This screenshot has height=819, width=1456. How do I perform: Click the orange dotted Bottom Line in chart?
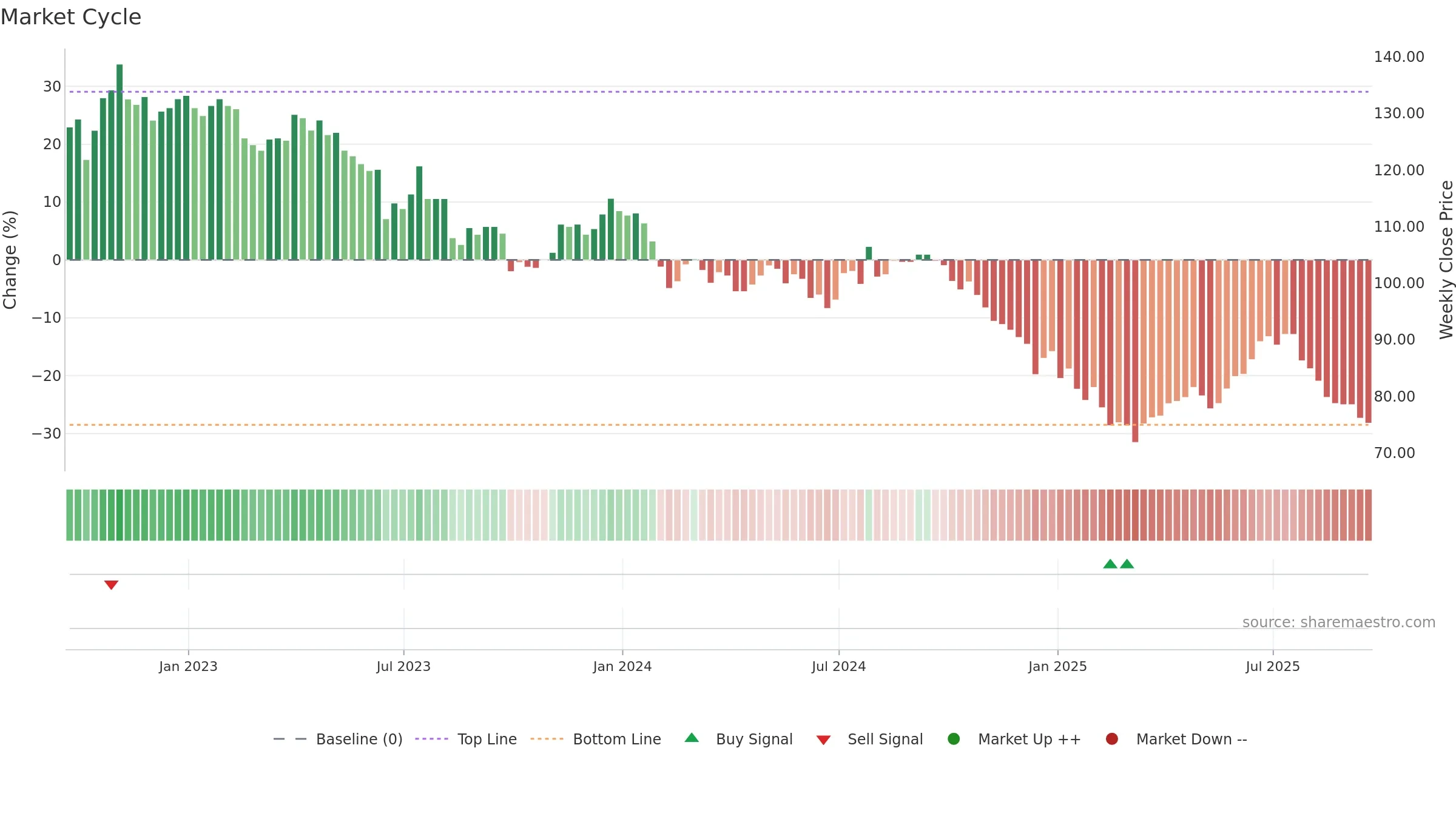pyautogui.click(x=719, y=425)
